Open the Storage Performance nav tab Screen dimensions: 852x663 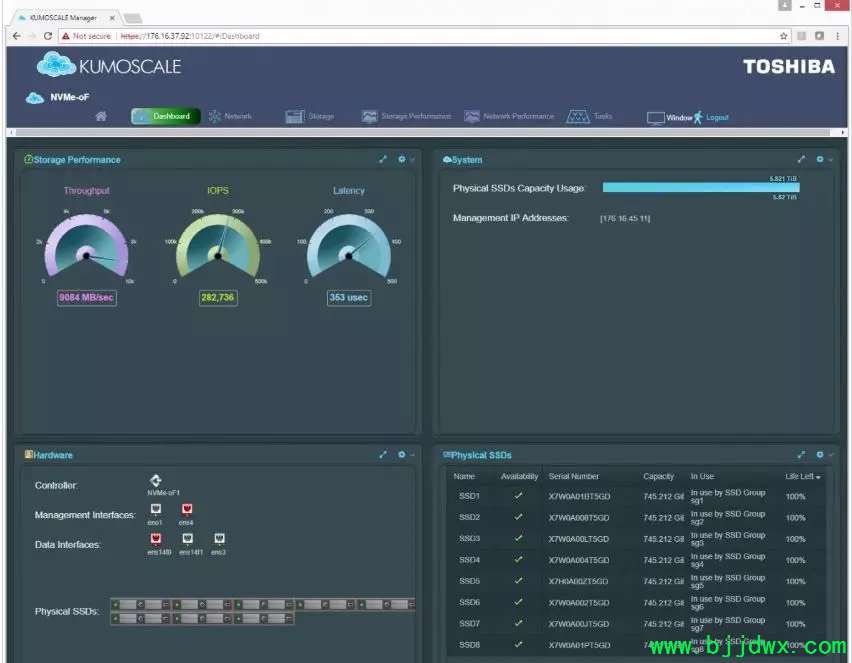406,116
